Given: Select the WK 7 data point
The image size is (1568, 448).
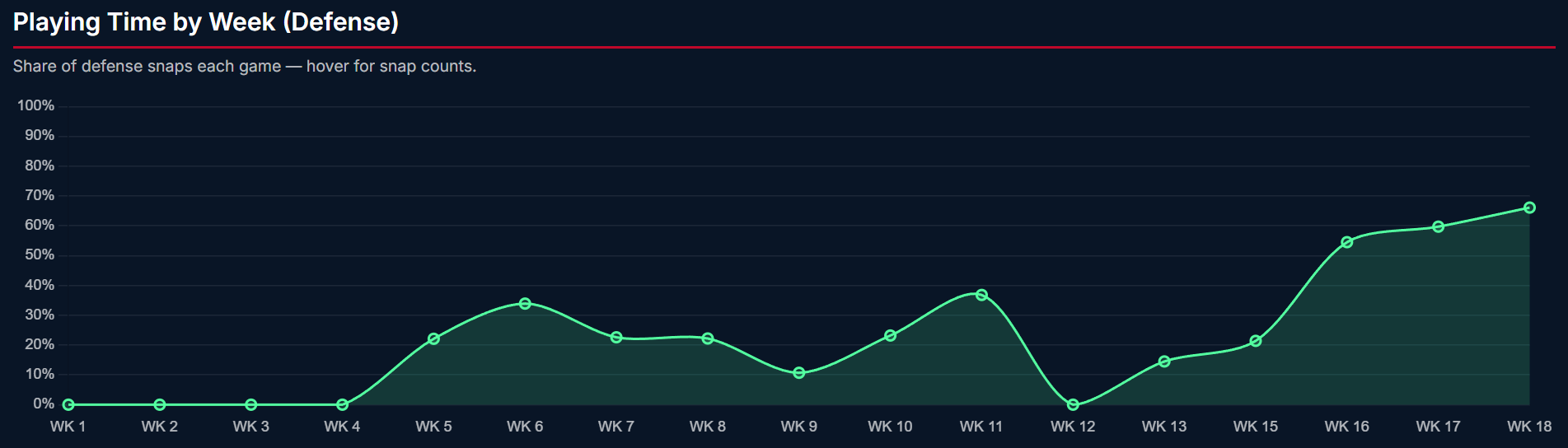Looking at the screenshot, I should point(616,338).
